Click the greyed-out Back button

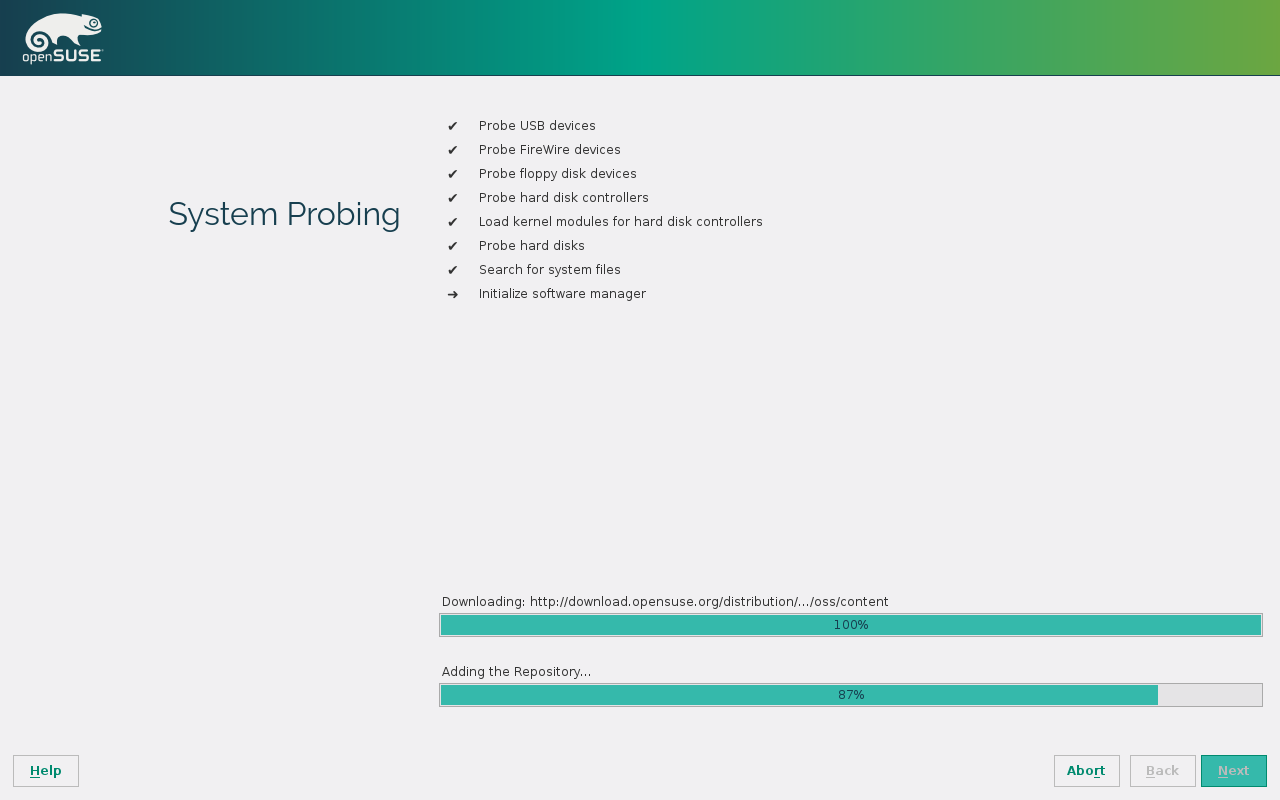coord(1162,771)
